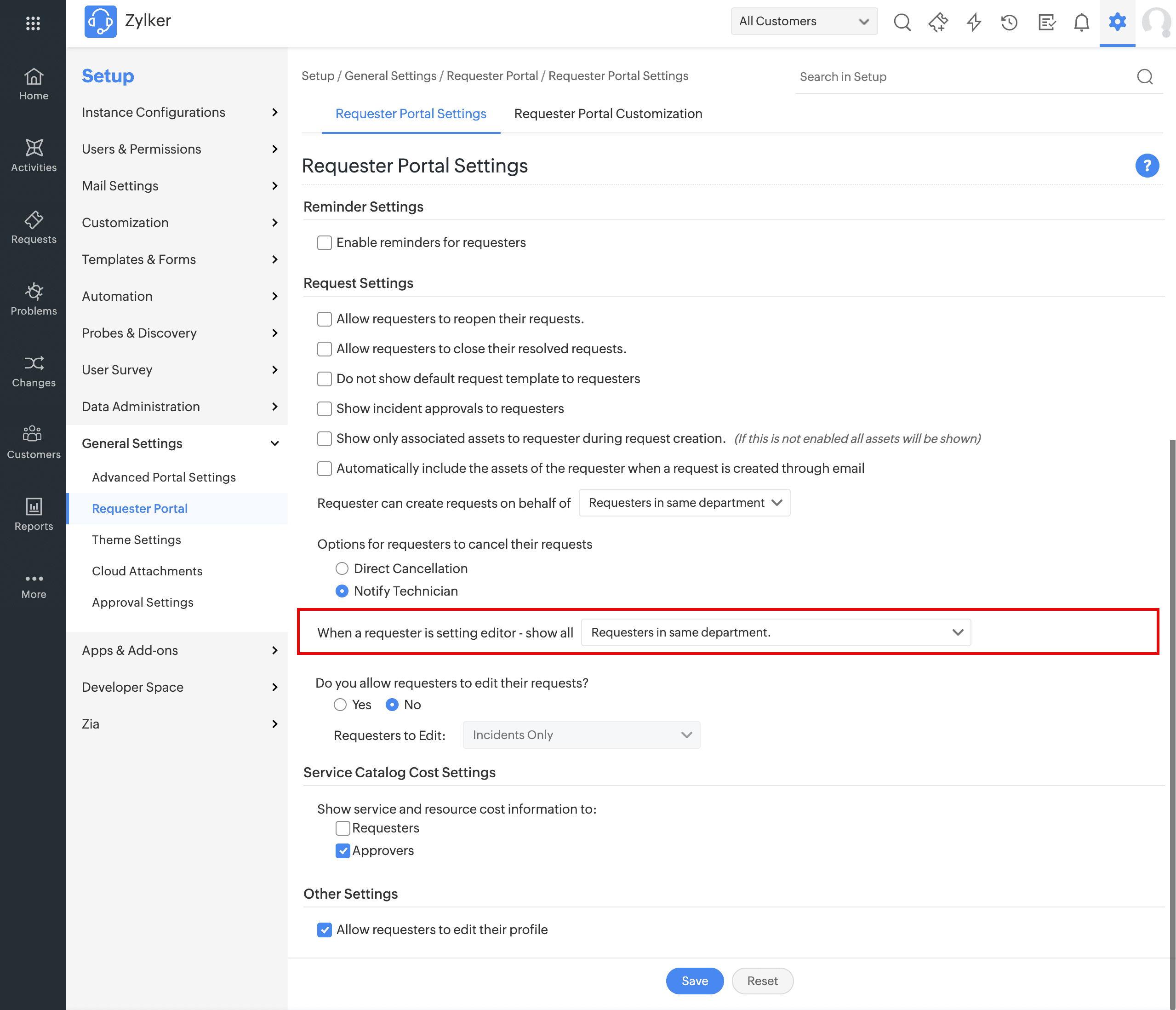This screenshot has width=1176, height=1010.
Task: Untick the Approvers cost checkbox
Action: [x=343, y=850]
